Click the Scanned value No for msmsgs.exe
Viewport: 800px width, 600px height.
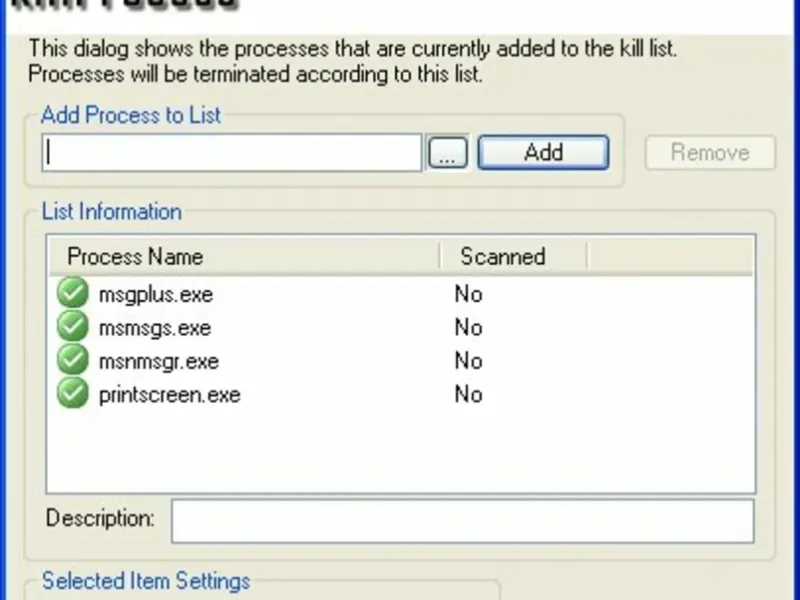pyautogui.click(x=468, y=328)
